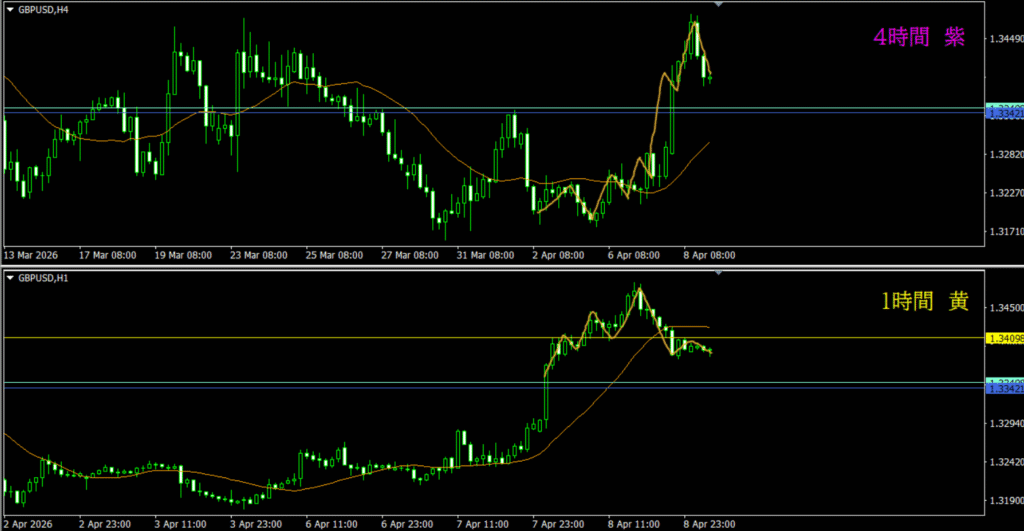Click the 8 Apr 08:00 time label

click(707, 256)
